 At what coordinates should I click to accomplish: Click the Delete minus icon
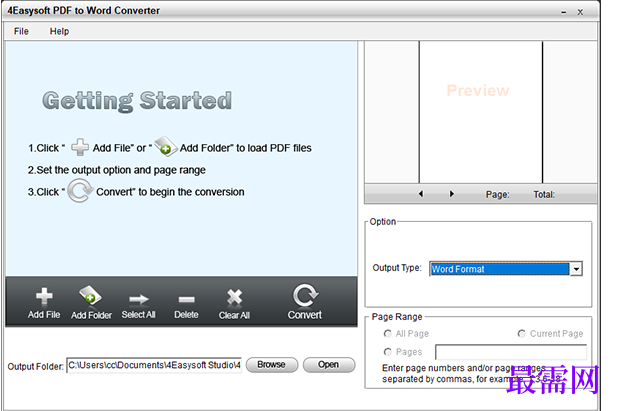click(186, 300)
